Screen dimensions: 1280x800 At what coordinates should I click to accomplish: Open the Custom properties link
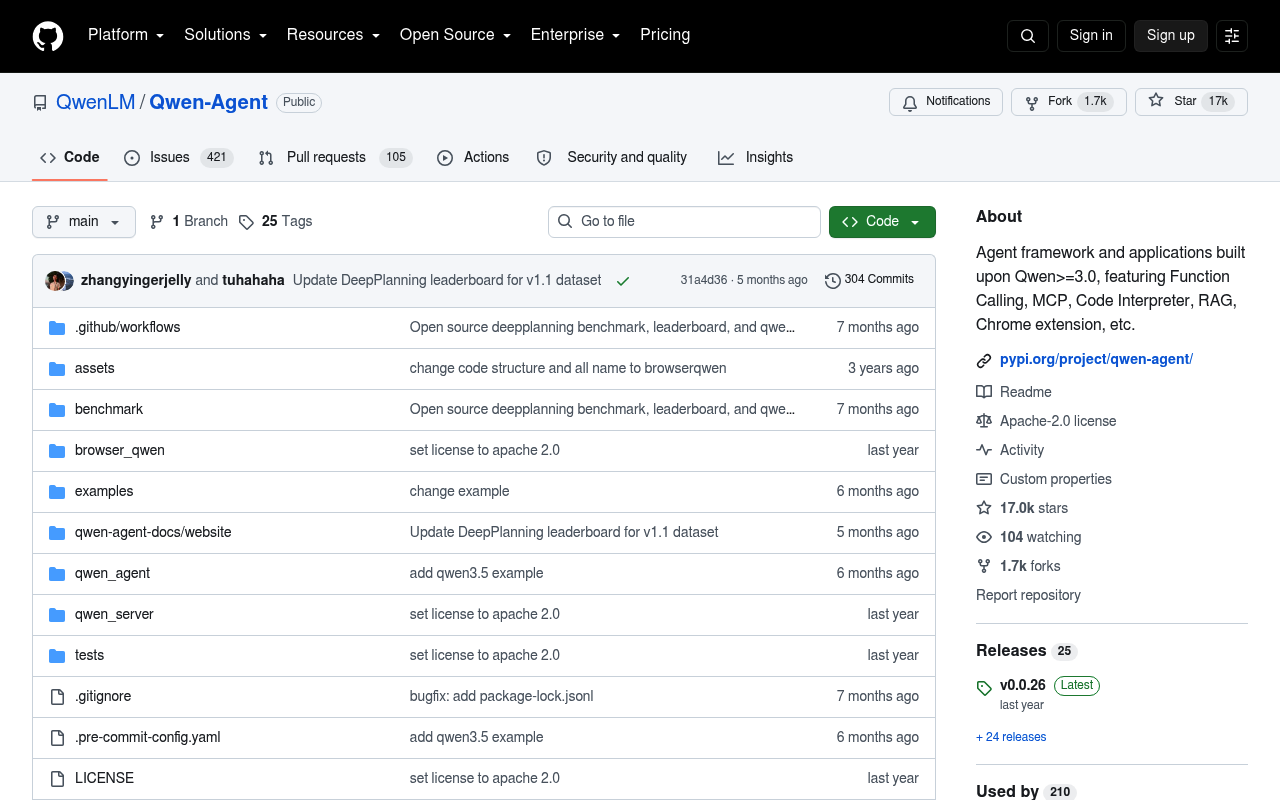[x=1044, y=480]
